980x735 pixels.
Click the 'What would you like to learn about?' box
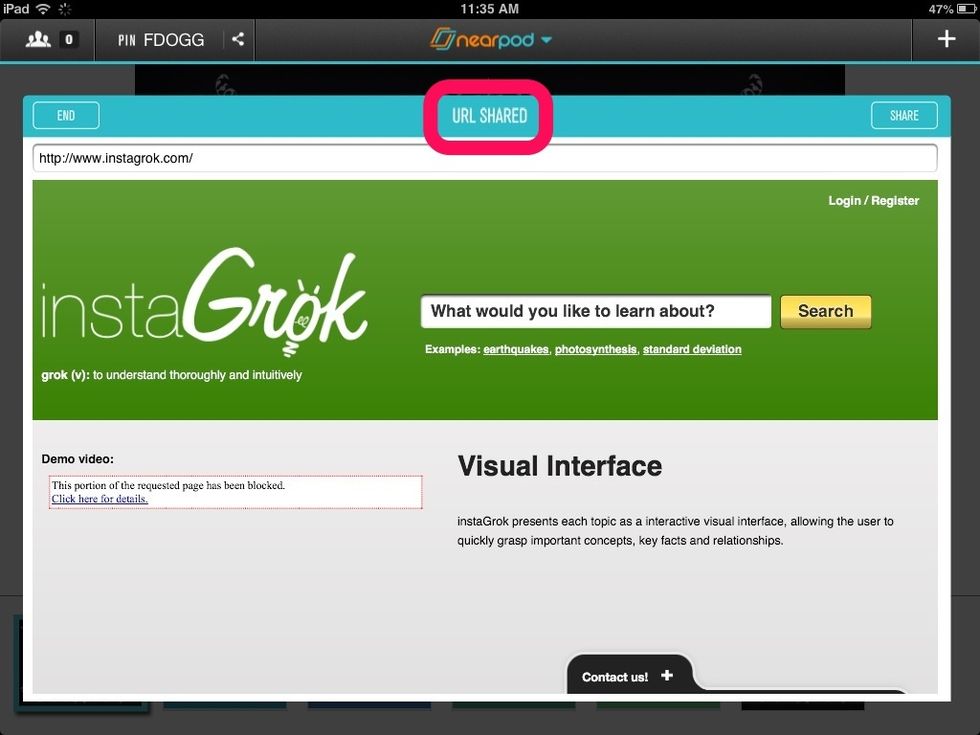pos(595,311)
